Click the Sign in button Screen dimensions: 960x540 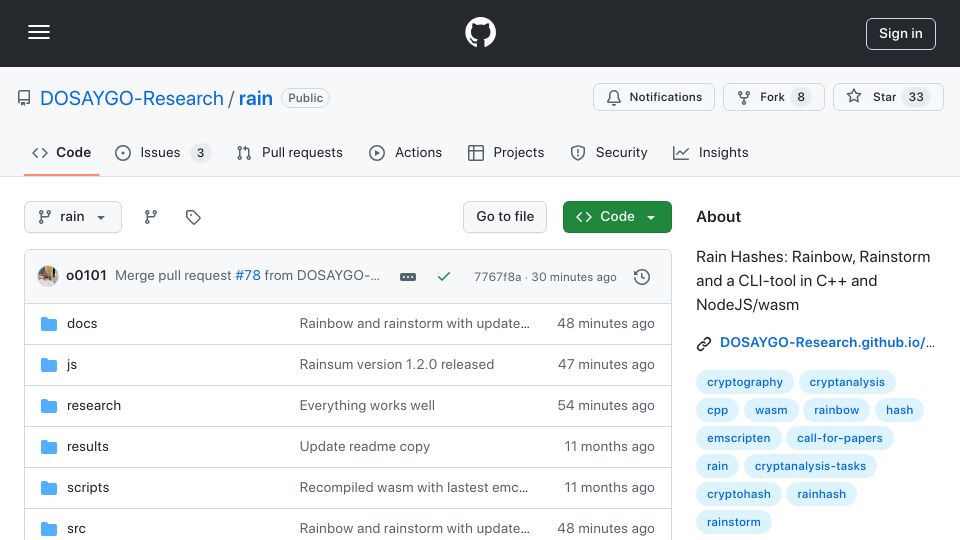[901, 34]
